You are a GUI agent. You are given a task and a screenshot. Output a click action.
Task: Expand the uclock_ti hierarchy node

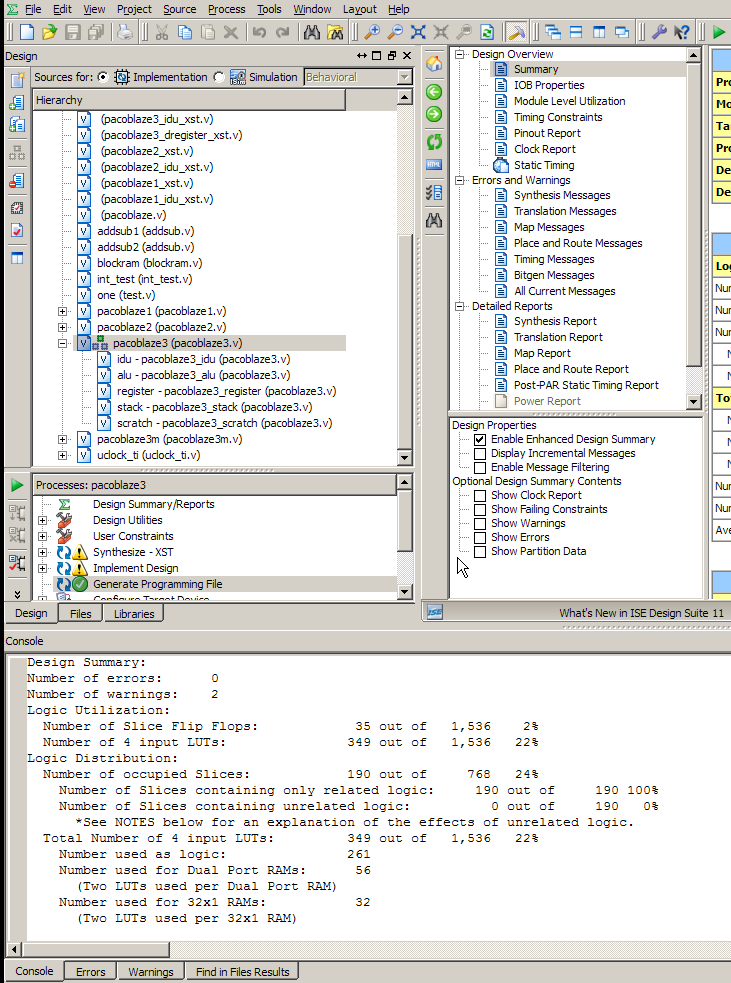[62, 456]
